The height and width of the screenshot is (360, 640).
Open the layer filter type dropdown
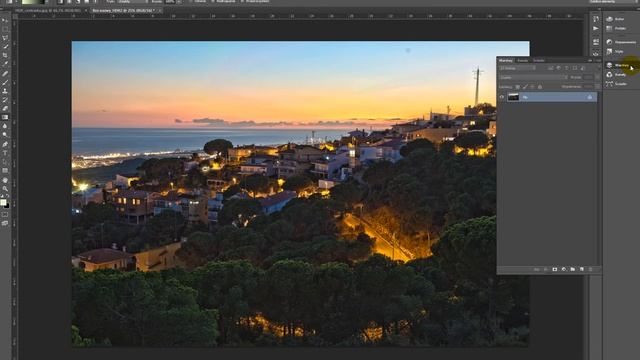coord(517,68)
